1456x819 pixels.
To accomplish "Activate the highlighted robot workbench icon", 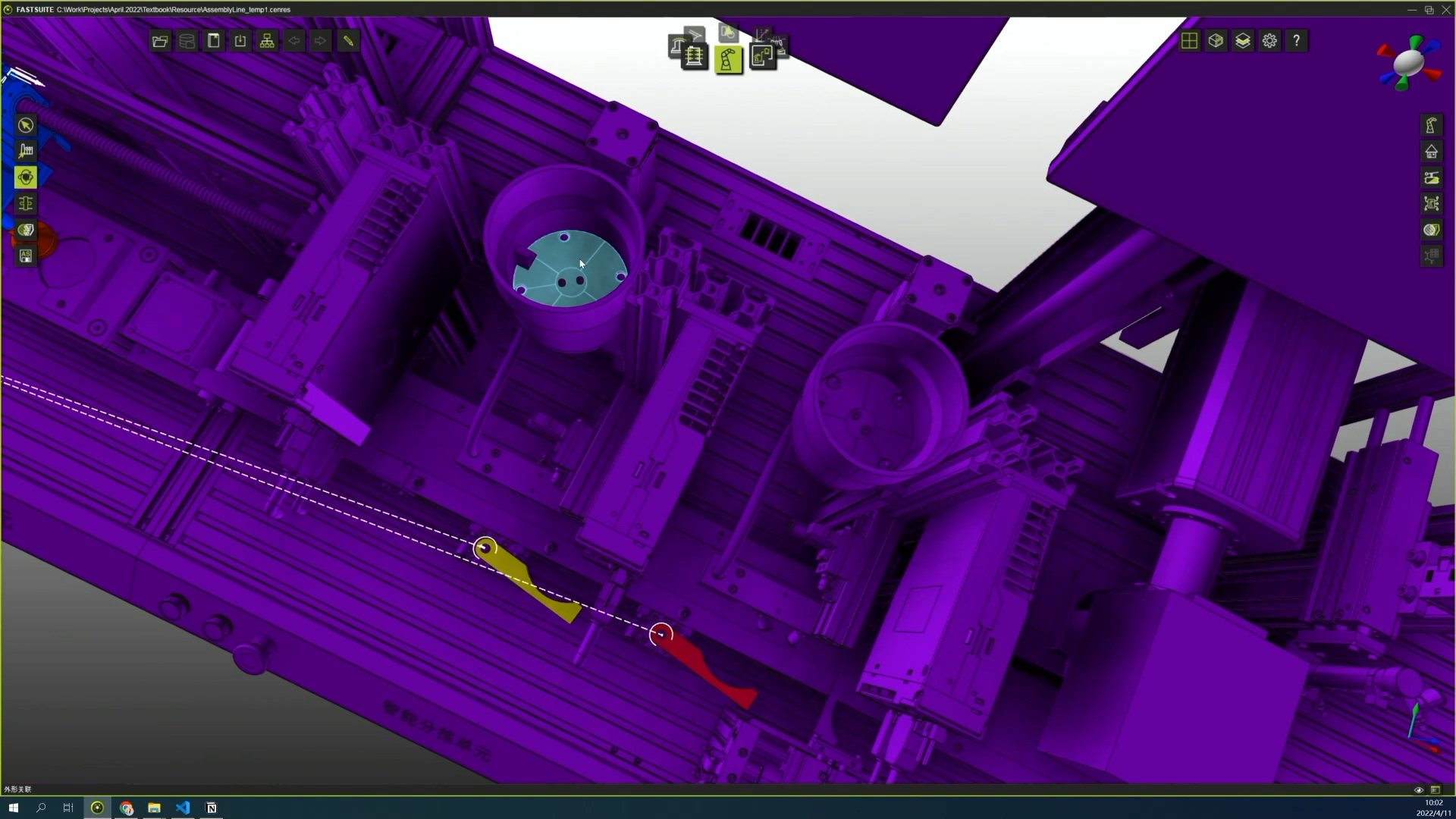I will coord(728,59).
